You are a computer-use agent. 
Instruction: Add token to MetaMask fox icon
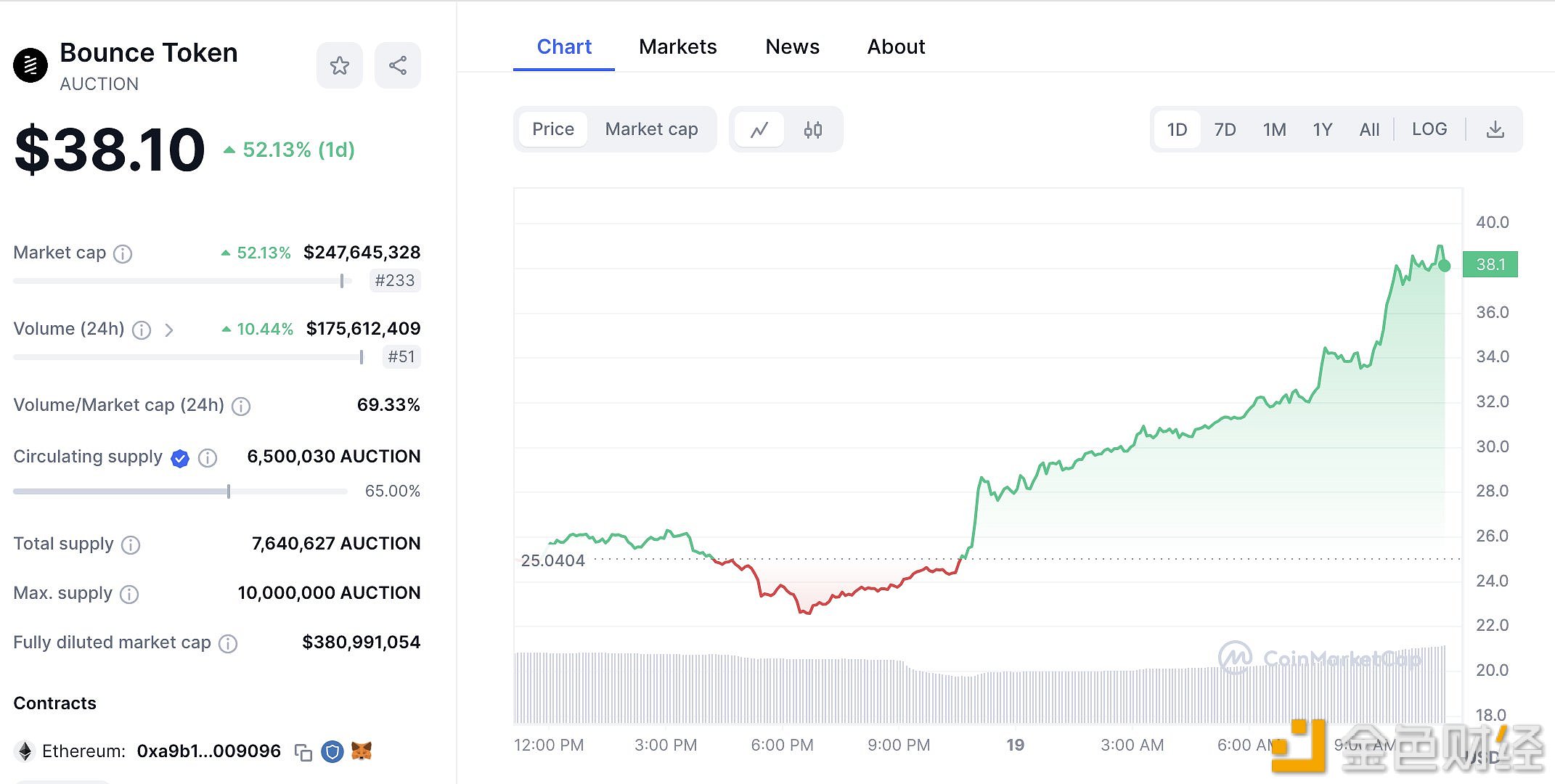tap(362, 751)
